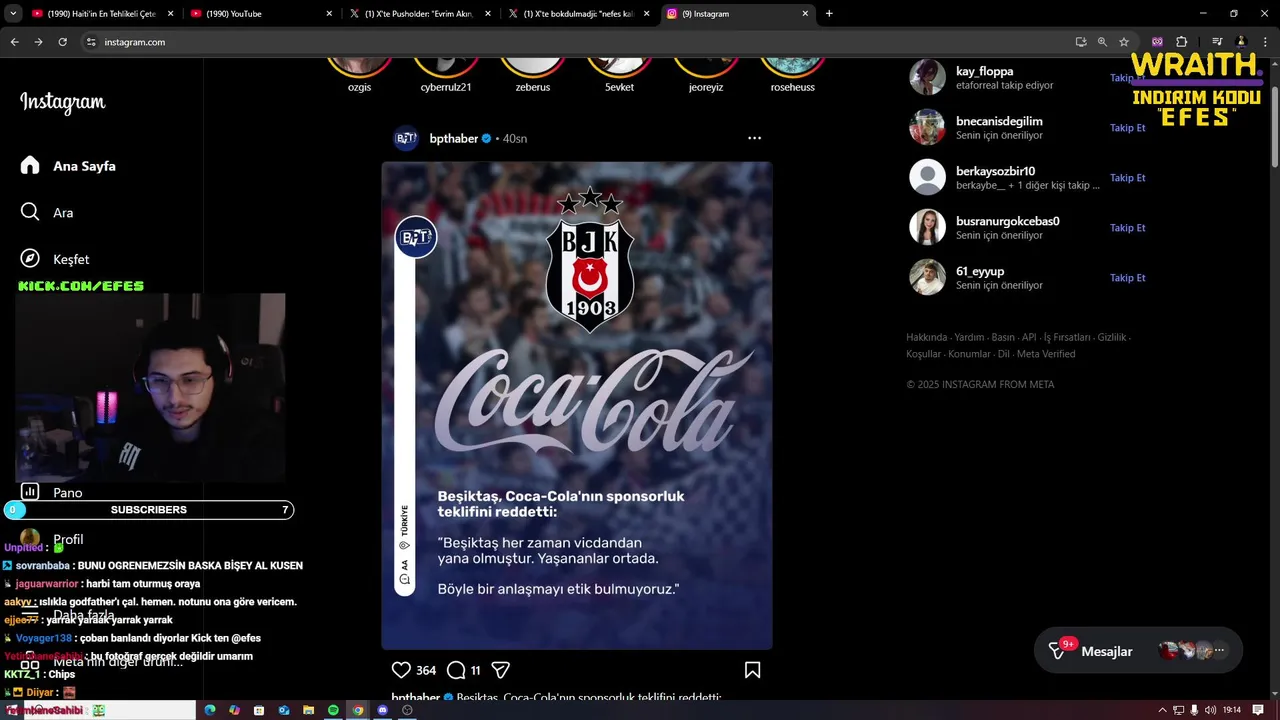Screen dimensions: 1280x720
Task: Open the purple extension icon in toolbar
Action: coord(1157,42)
